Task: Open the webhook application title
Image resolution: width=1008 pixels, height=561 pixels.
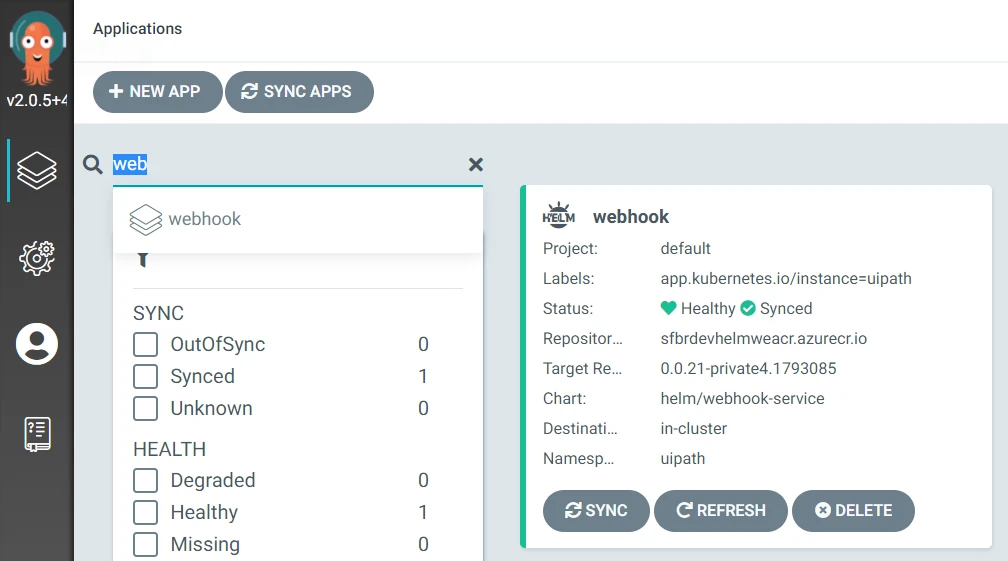Action: coord(631,217)
